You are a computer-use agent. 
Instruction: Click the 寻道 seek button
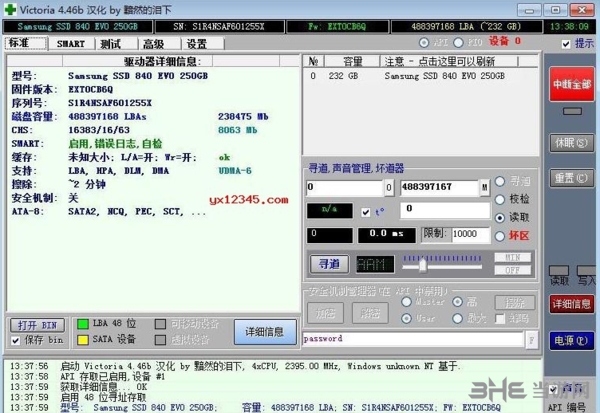tap(329, 264)
